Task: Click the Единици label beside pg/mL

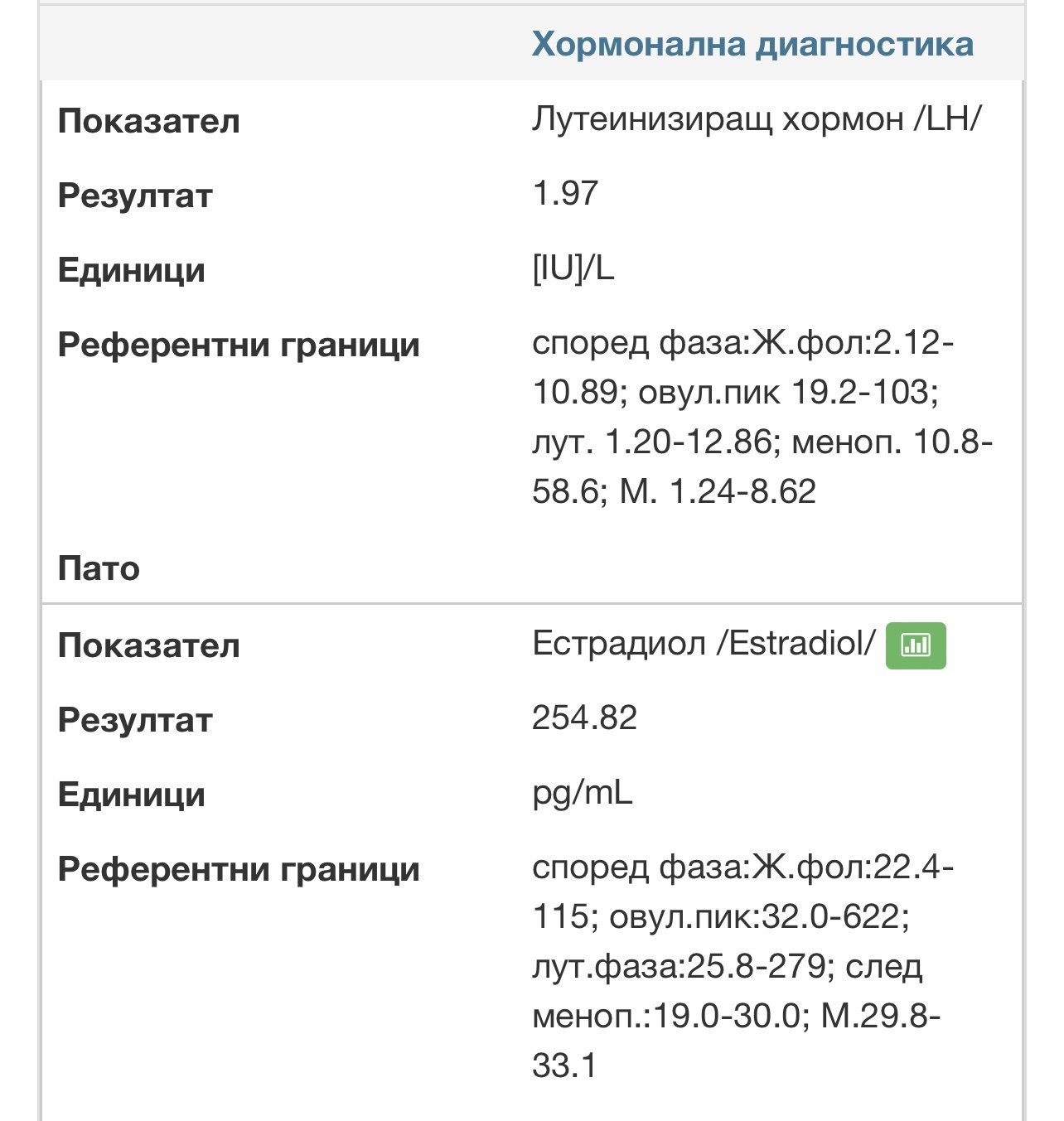Action: (x=132, y=795)
